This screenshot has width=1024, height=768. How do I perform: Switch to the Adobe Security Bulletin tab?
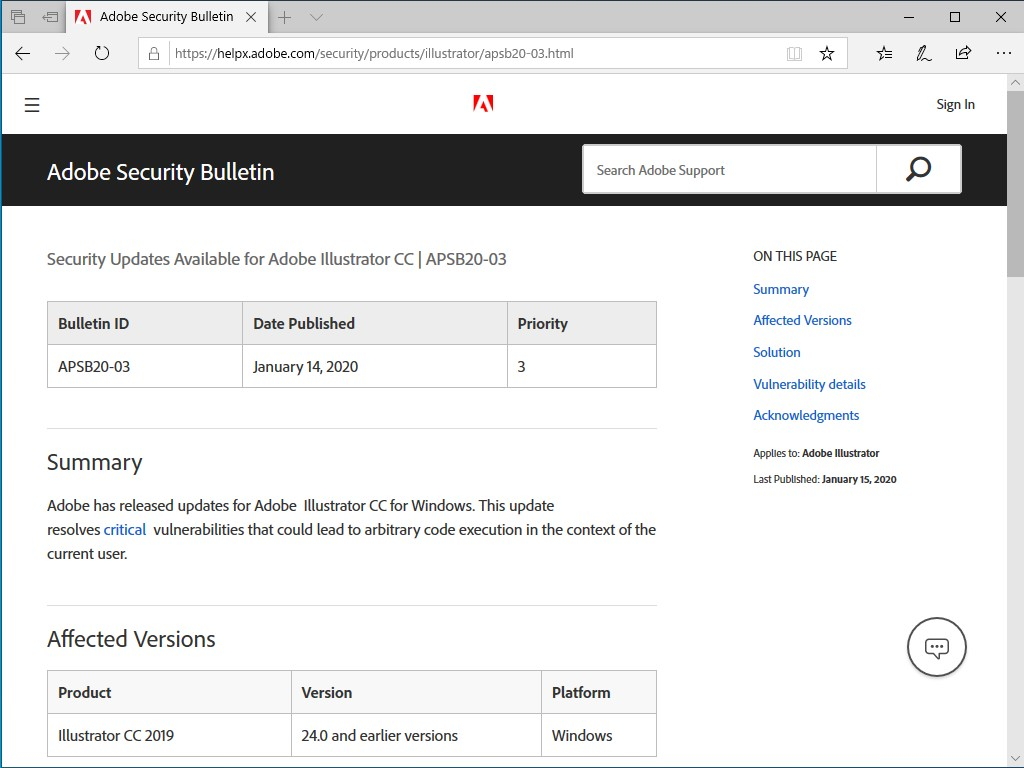165,17
